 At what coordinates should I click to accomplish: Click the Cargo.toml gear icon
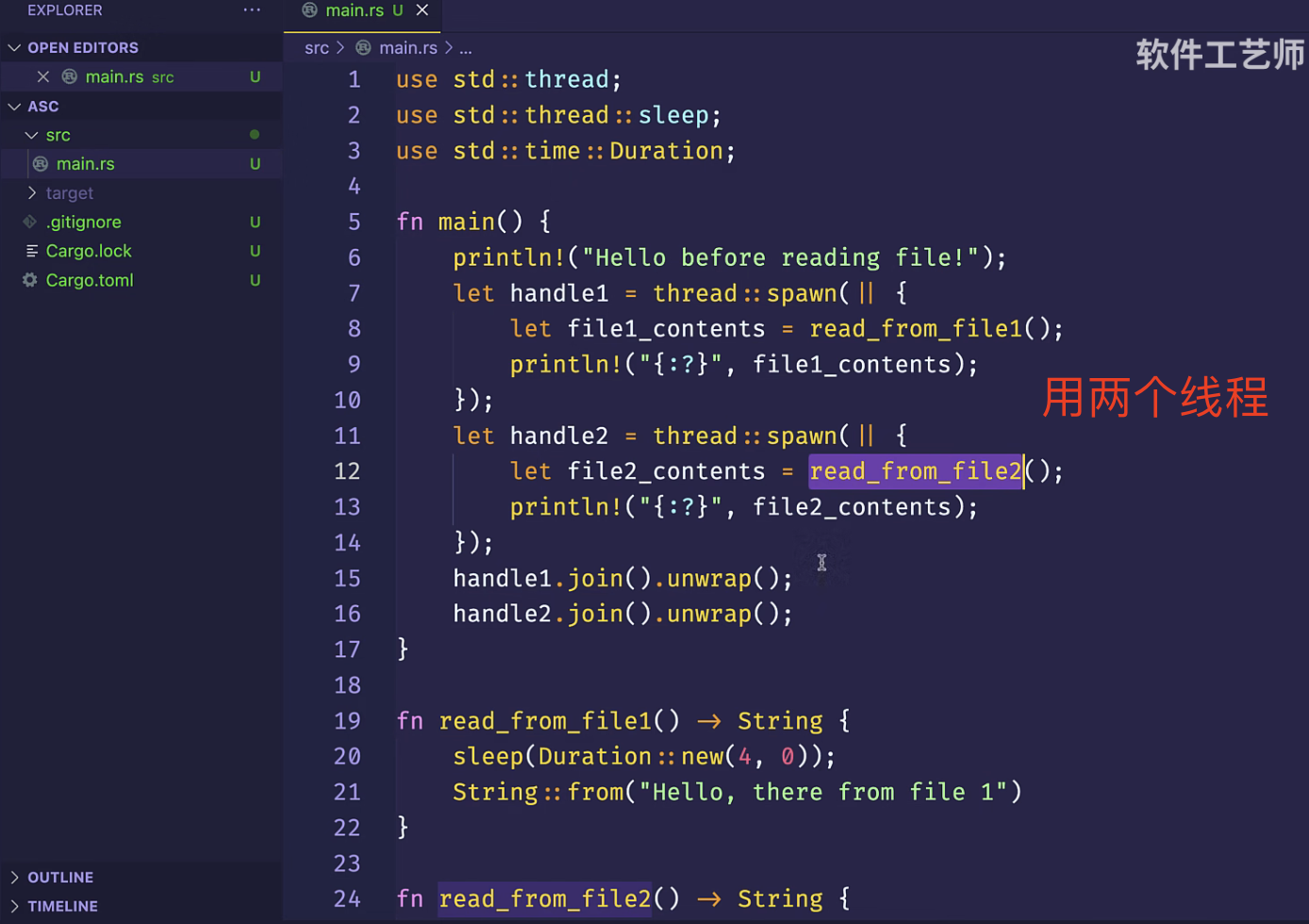[30, 281]
